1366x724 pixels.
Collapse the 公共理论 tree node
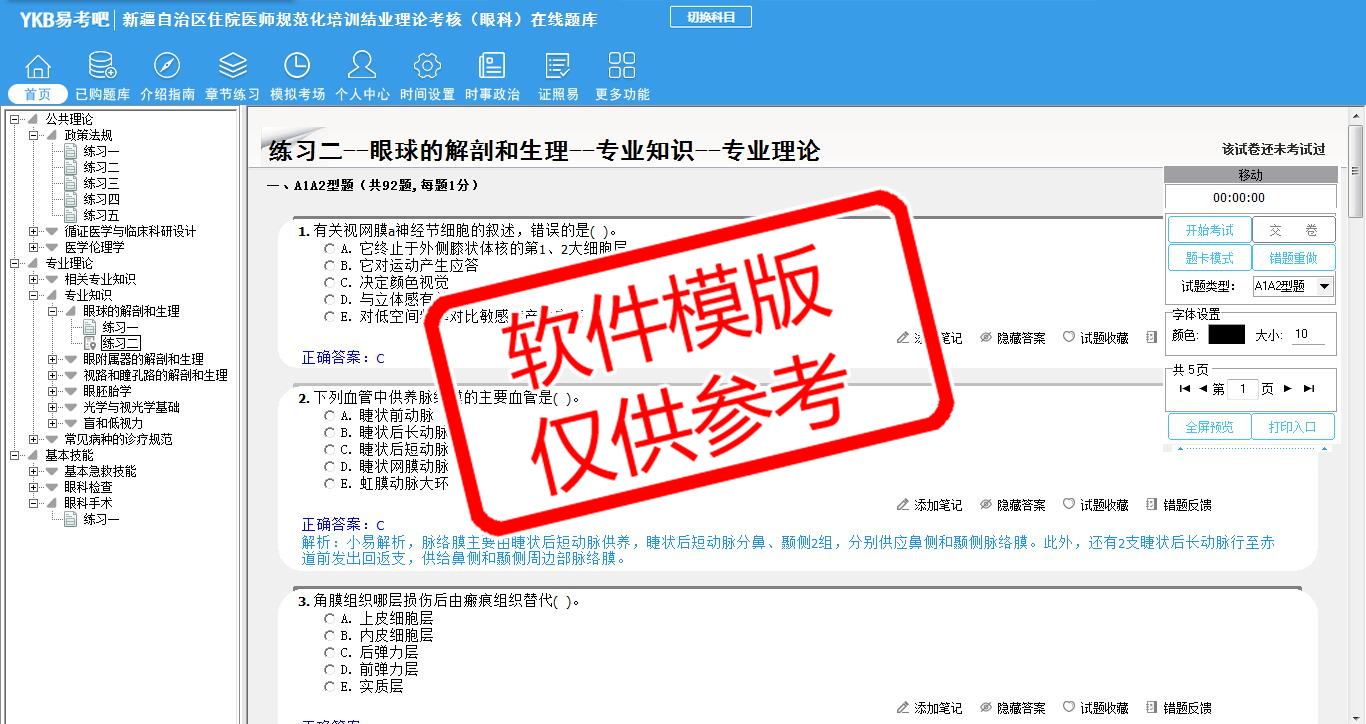(15, 119)
